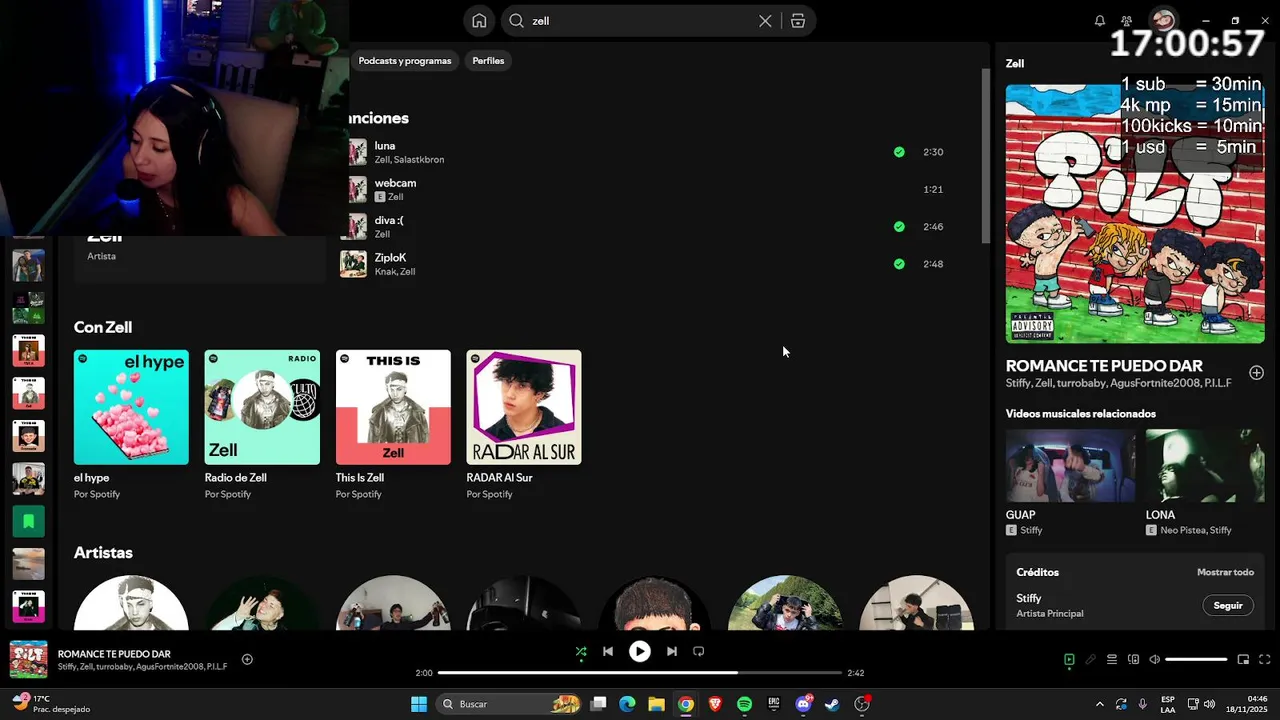The image size is (1280, 720).
Task: Open the mini player
Action: pyautogui.click(x=1243, y=660)
